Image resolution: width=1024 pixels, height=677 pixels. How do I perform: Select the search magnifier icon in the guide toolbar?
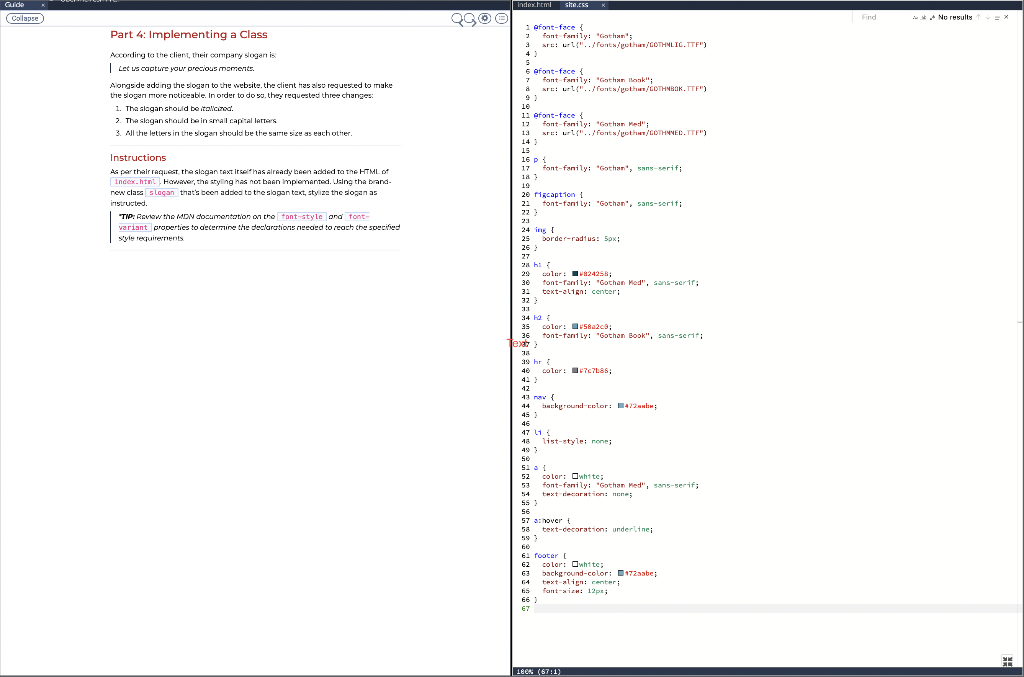[x=457, y=18]
